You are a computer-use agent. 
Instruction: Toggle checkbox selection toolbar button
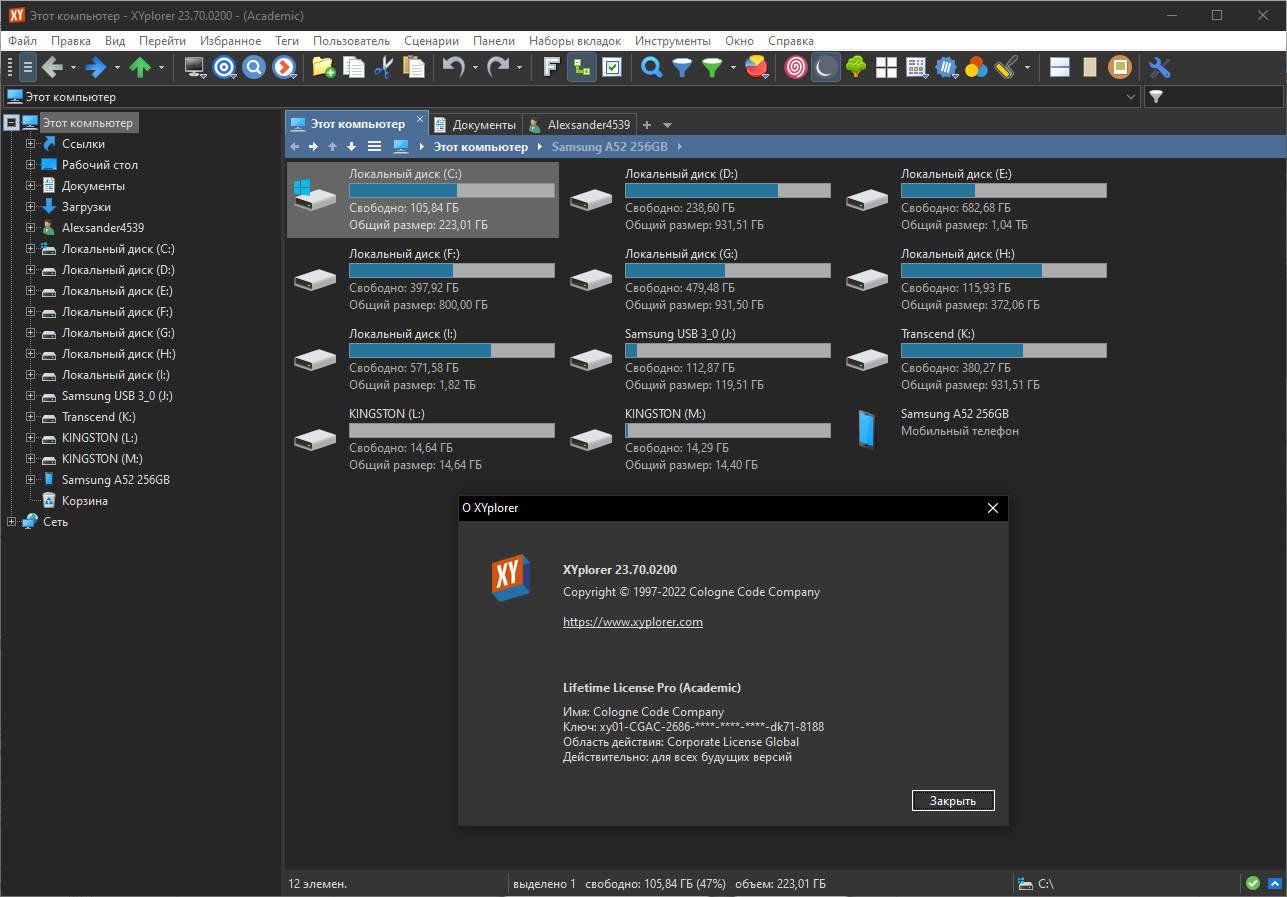[x=611, y=68]
